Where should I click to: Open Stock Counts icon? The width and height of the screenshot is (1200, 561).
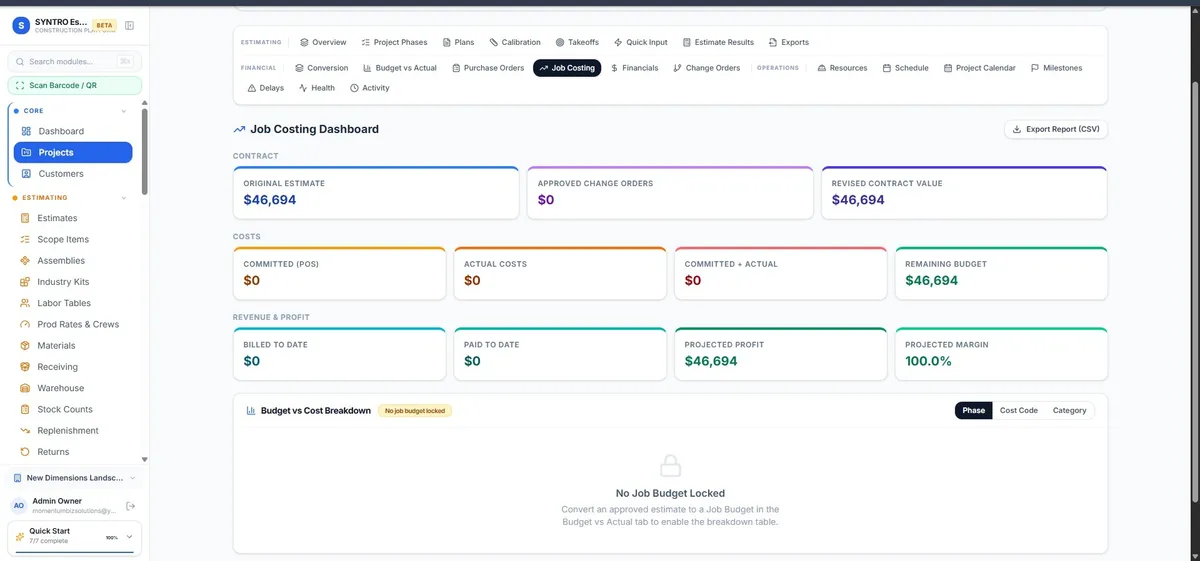coord(26,409)
